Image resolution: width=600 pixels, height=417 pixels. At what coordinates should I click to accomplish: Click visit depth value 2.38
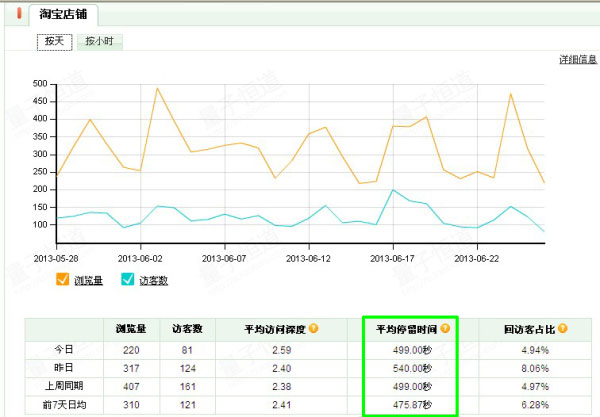(282, 386)
